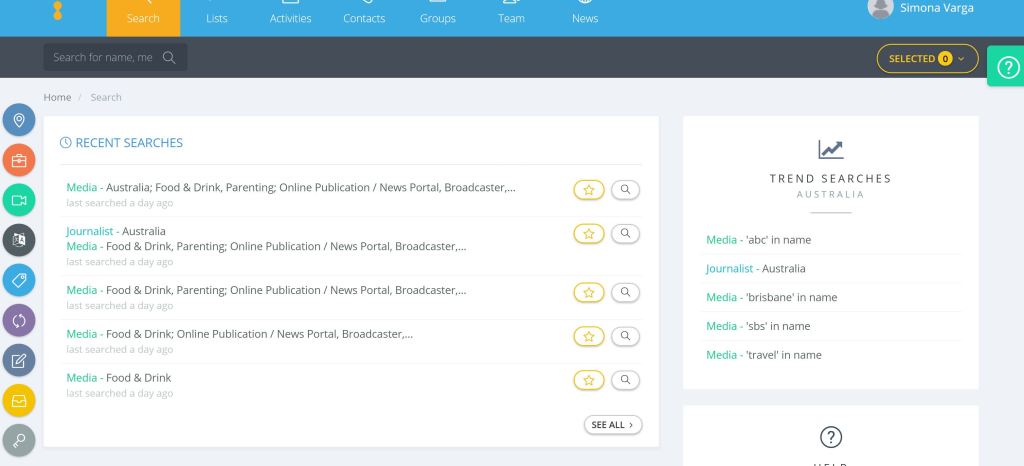Click the blue location pin sidebar icon
This screenshot has width=1024, height=466.
pos(19,121)
